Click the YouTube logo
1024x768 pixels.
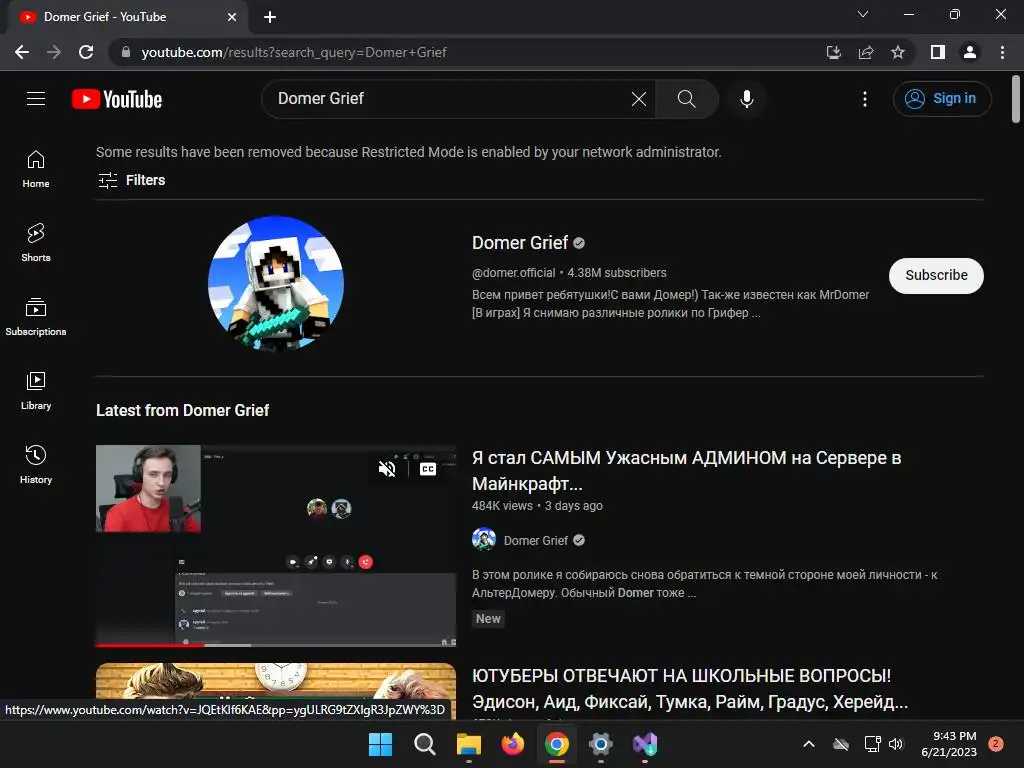(117, 99)
